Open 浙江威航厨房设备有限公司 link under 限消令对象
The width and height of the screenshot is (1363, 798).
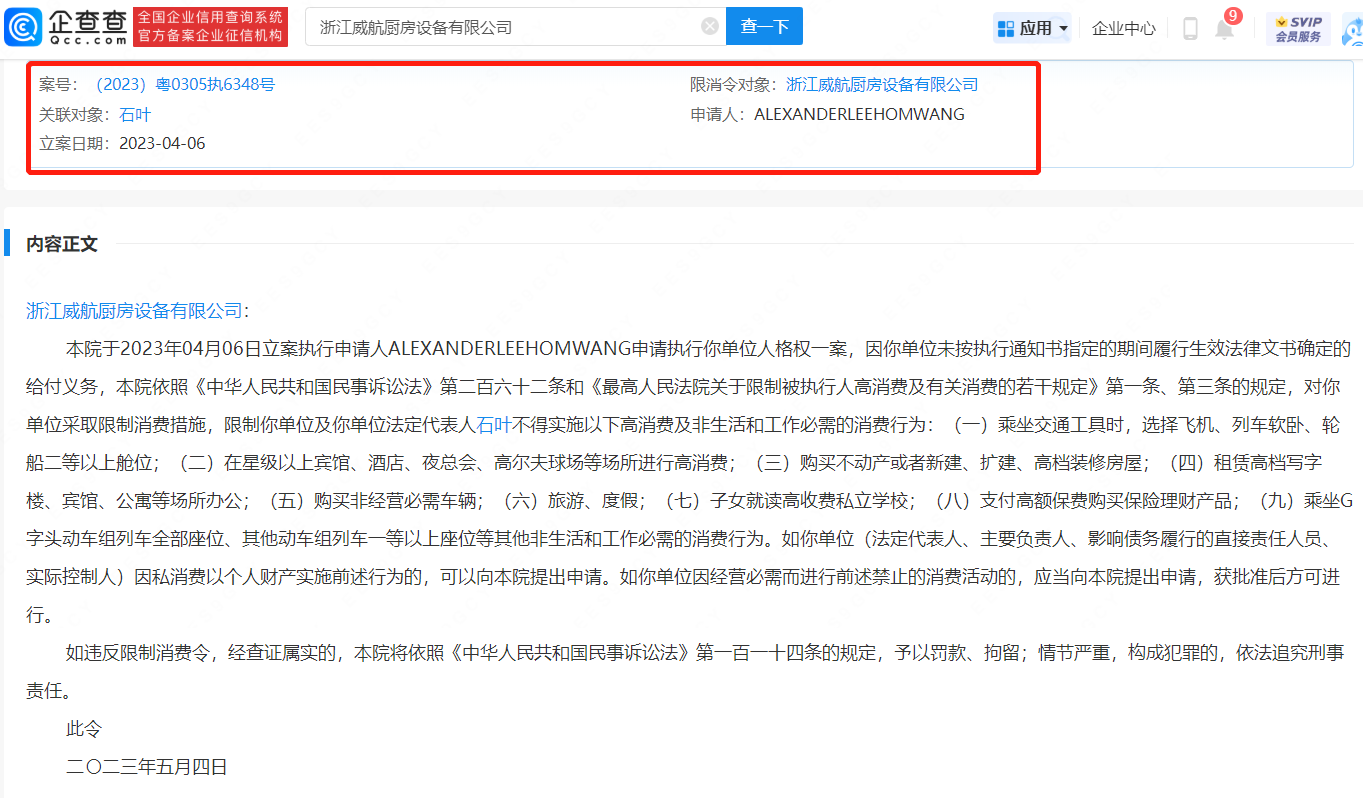(x=882, y=85)
